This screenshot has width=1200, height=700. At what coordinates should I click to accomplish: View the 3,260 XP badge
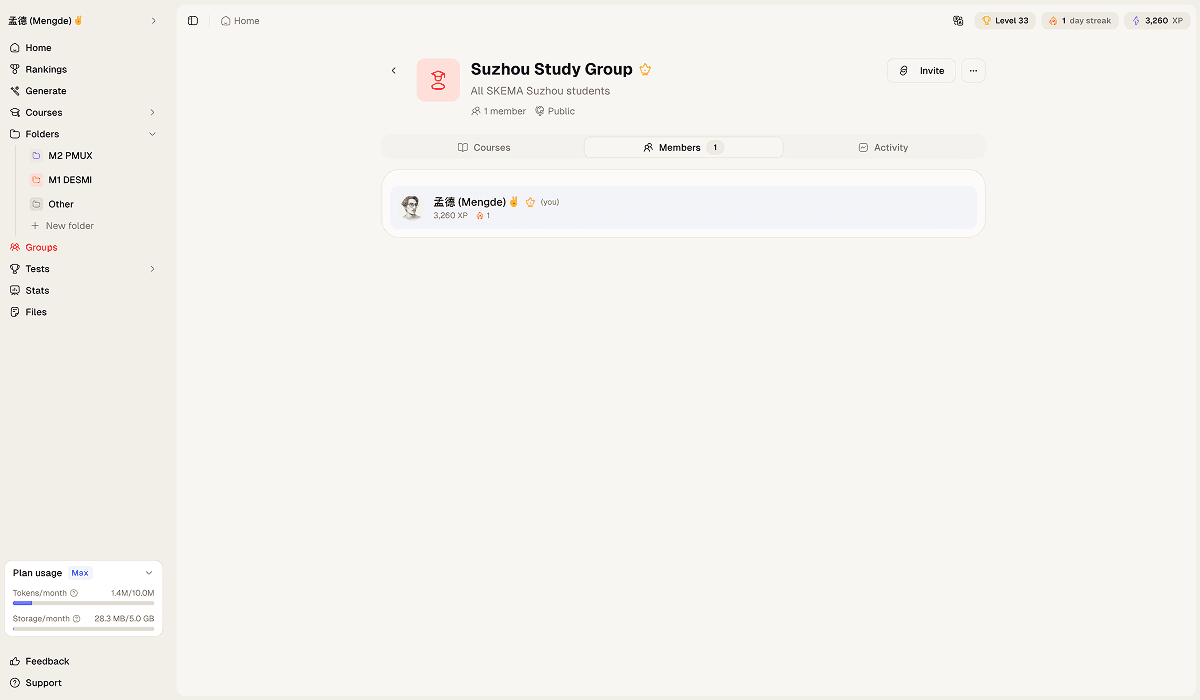click(x=1156, y=20)
